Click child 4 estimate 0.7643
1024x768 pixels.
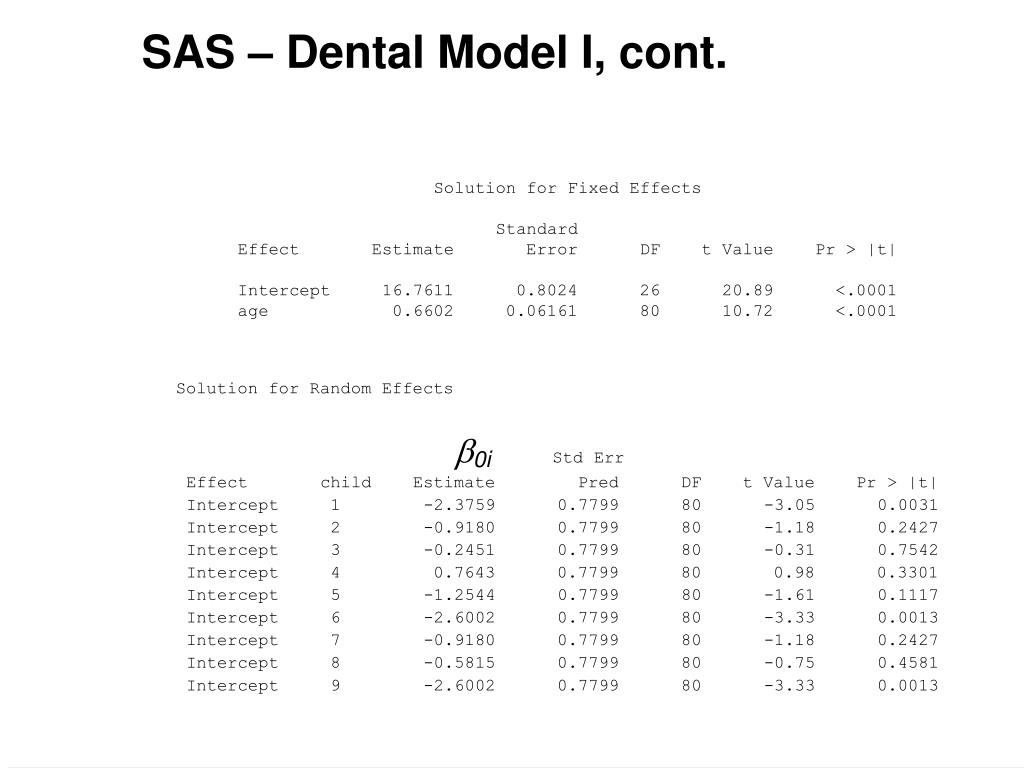click(x=464, y=573)
